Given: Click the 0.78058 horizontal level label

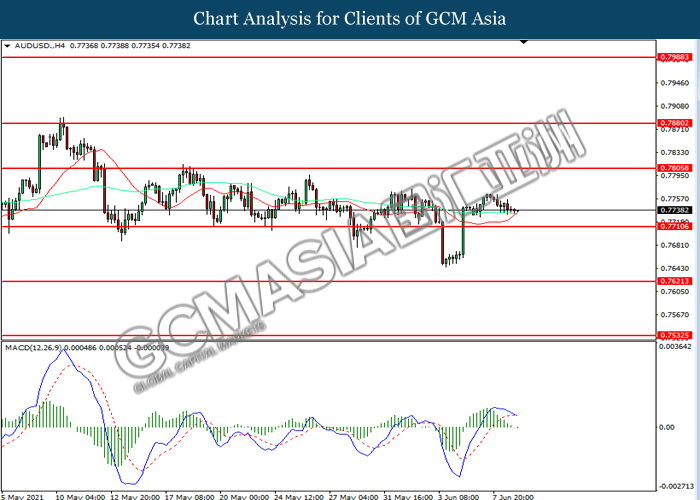Looking at the screenshot, I should (x=675, y=168).
